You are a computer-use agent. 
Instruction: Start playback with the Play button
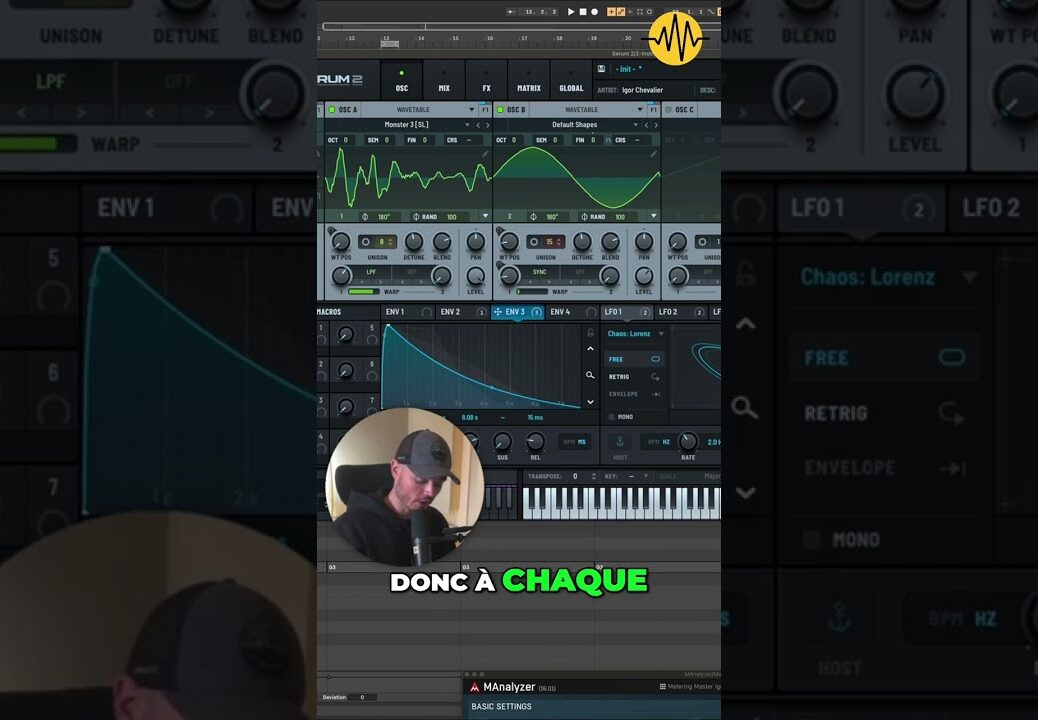tap(571, 12)
